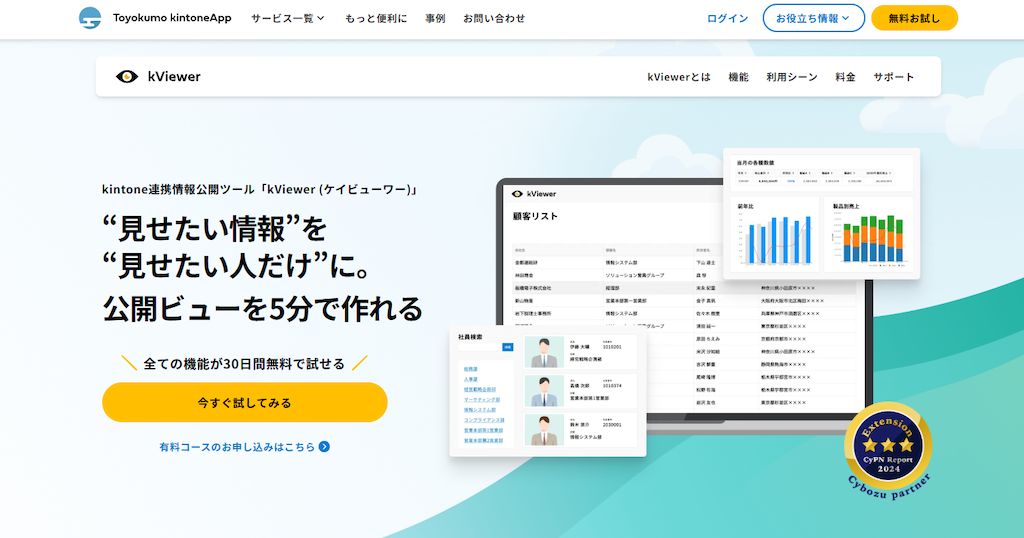Click arrow icon beside 有料コース link
The image size is (1024, 538).
(324, 447)
